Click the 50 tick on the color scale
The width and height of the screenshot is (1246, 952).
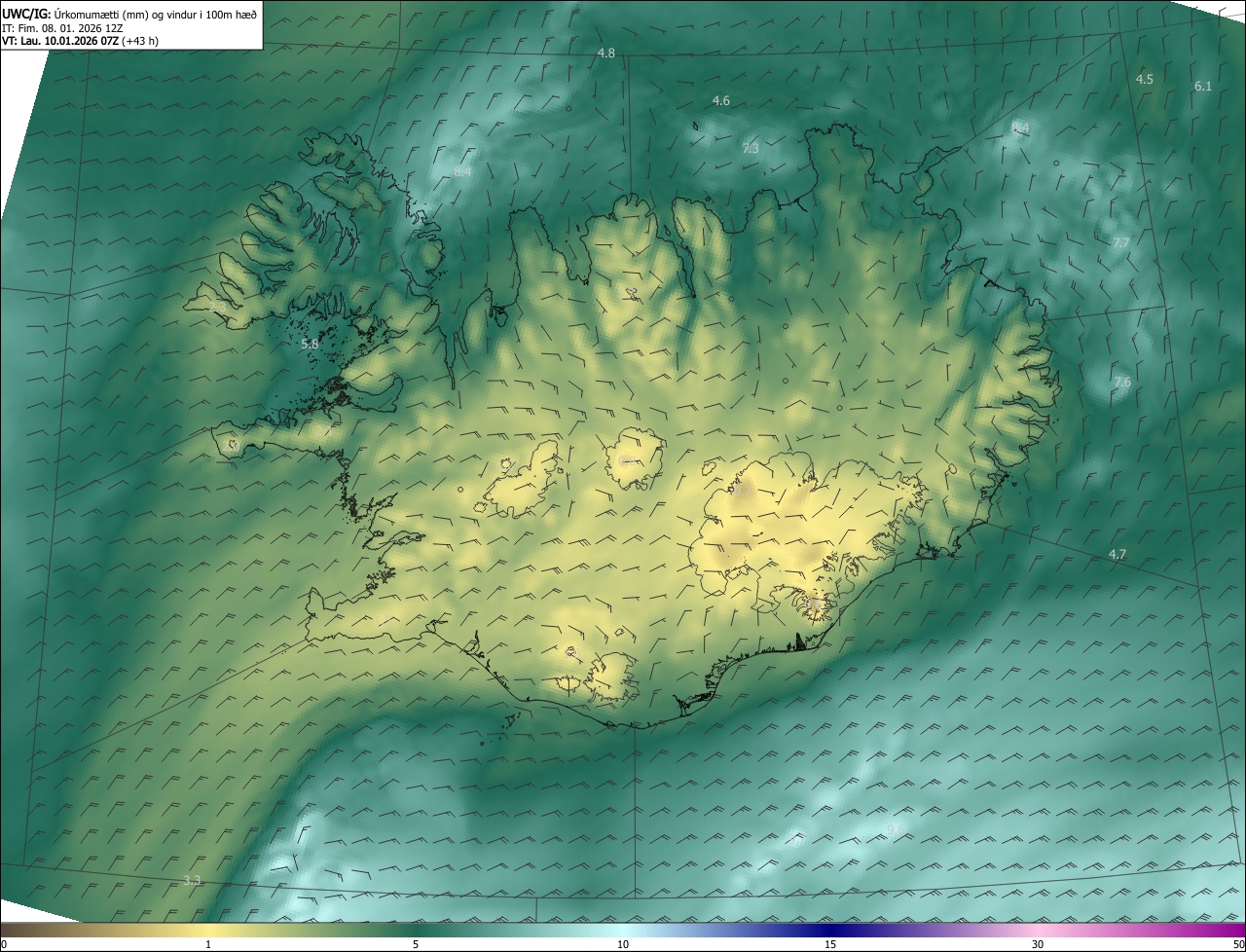point(1238,944)
